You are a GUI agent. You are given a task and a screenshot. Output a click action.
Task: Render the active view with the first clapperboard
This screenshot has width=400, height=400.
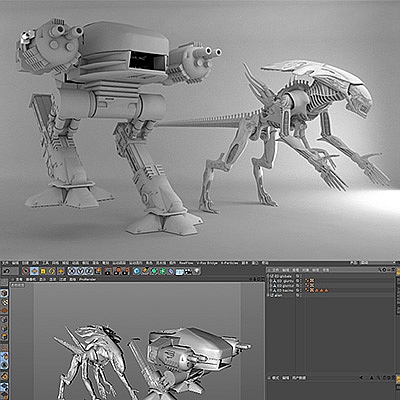(108, 271)
